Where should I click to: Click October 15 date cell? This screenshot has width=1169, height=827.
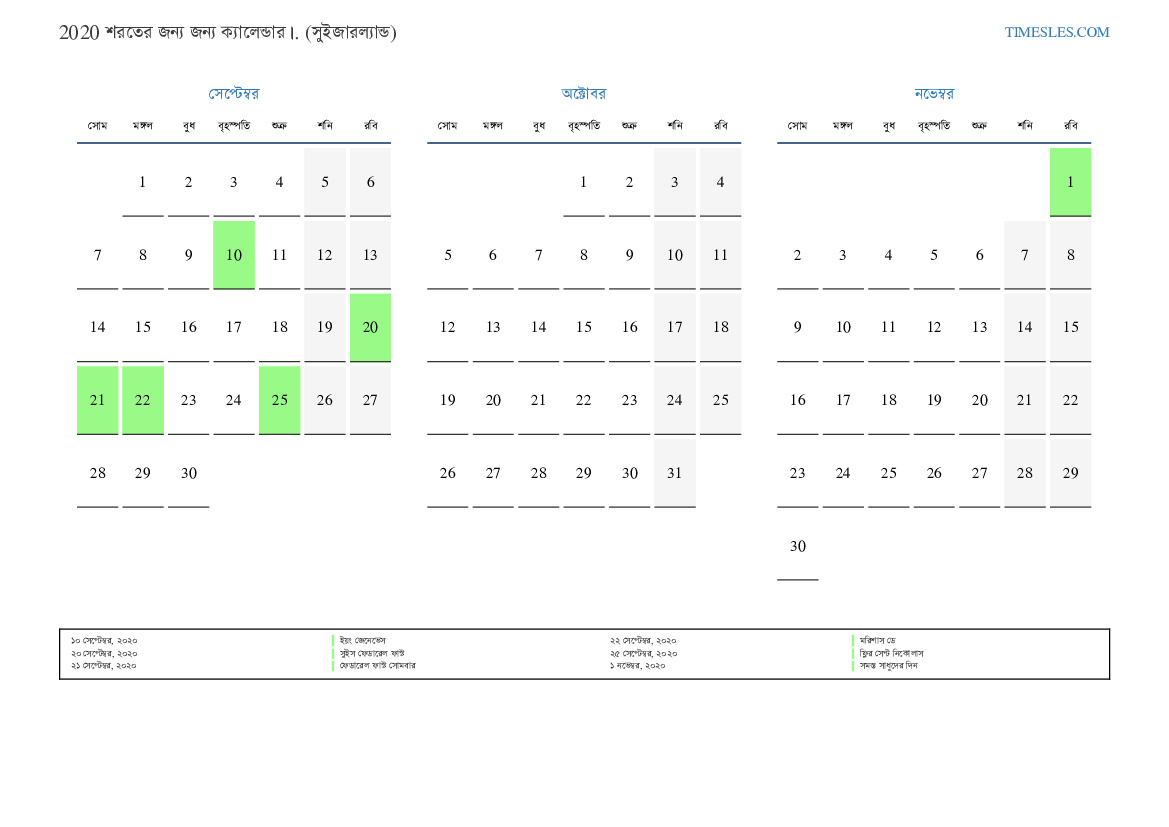click(584, 327)
